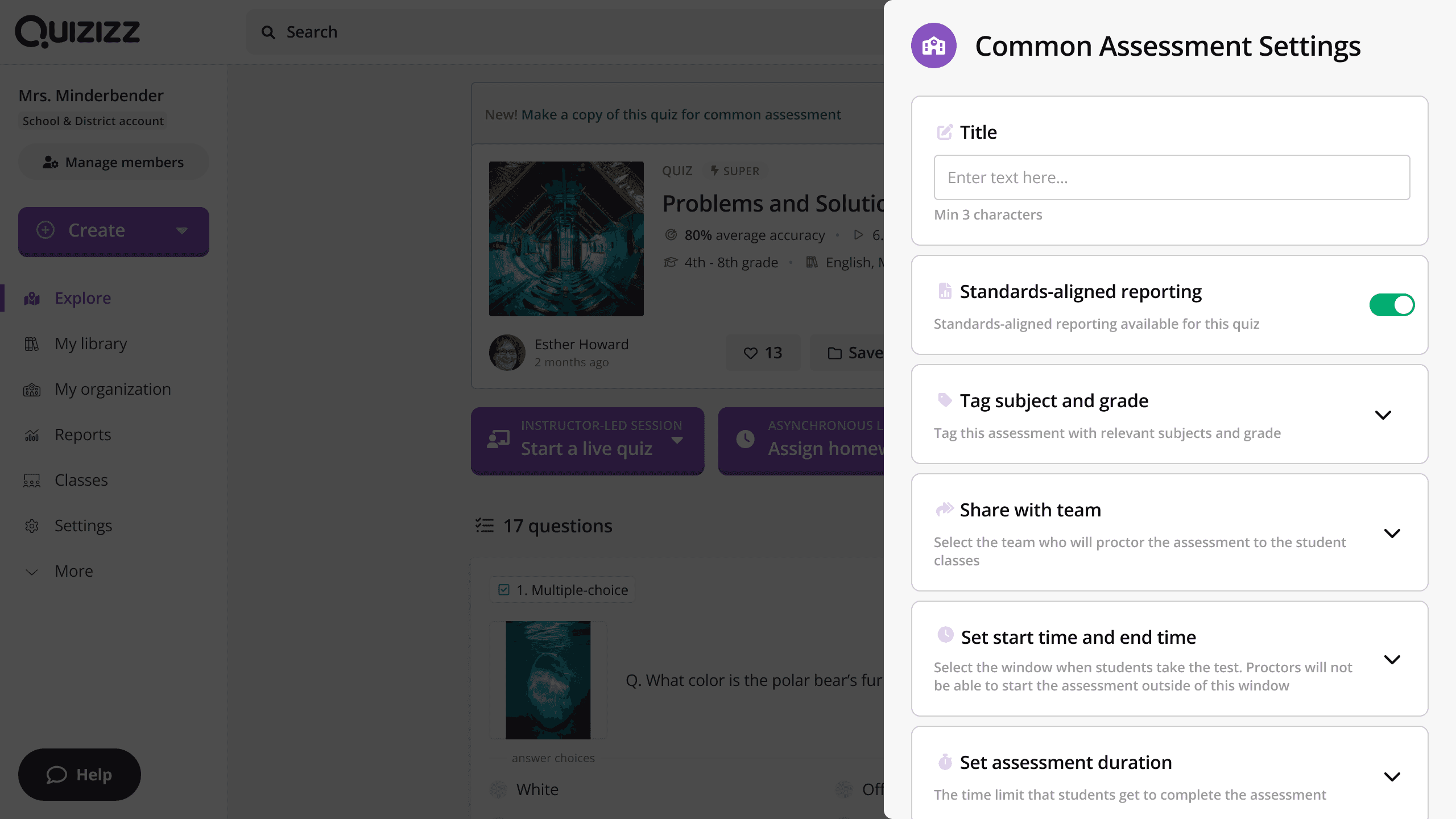Viewport: 1456px width, 819px height.
Task: Click the search magnifier icon
Action: [268, 32]
